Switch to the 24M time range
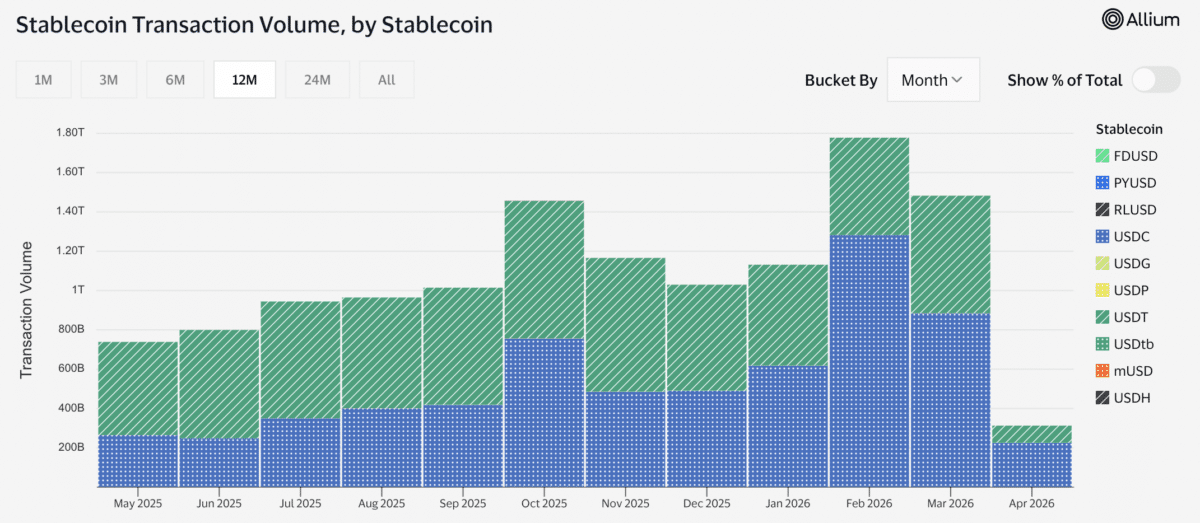The width and height of the screenshot is (1200, 523). tap(317, 80)
